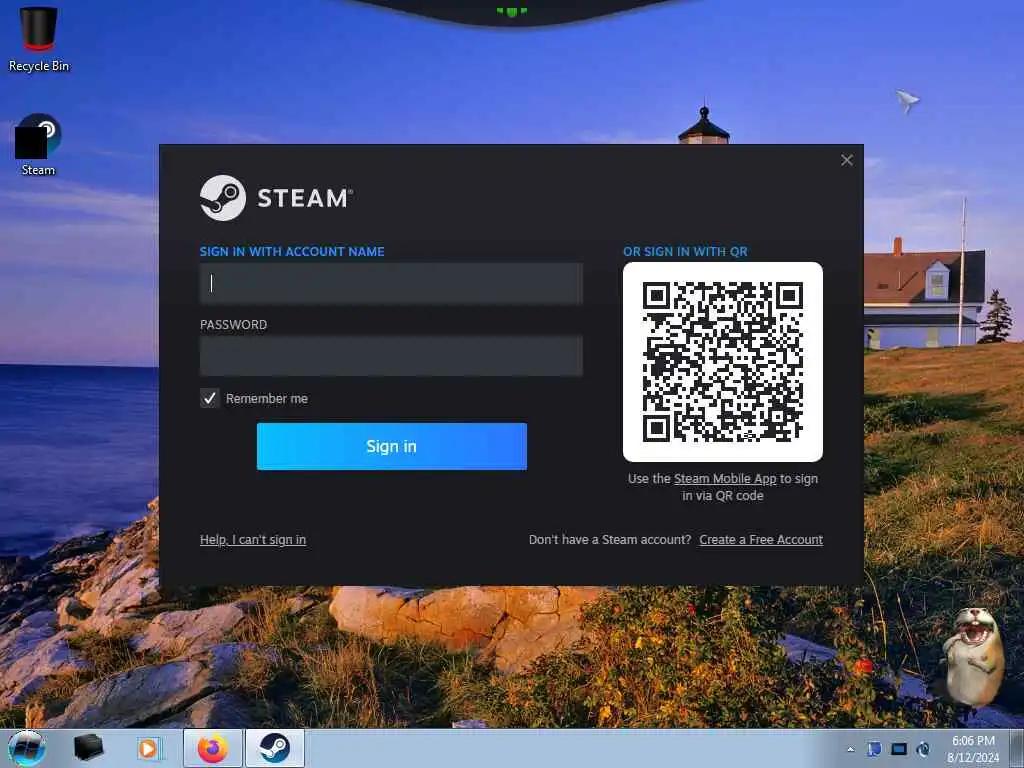
Task: Select the Steam desktop shortcut icon
Action: (39, 145)
